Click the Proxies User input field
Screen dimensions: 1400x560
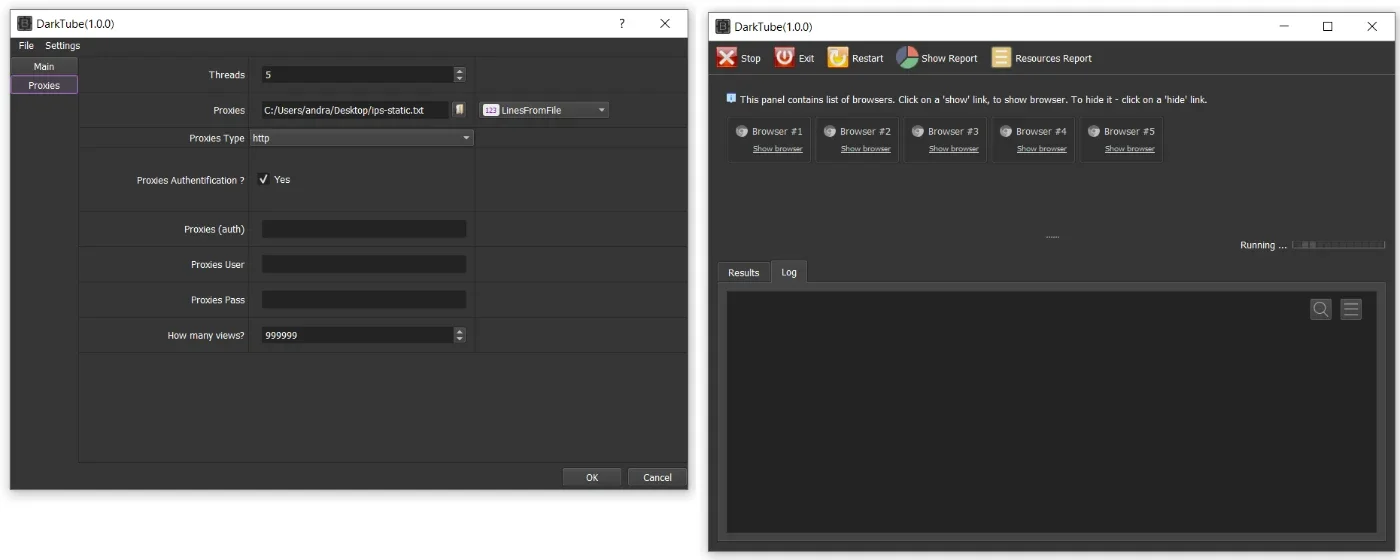[x=364, y=265]
